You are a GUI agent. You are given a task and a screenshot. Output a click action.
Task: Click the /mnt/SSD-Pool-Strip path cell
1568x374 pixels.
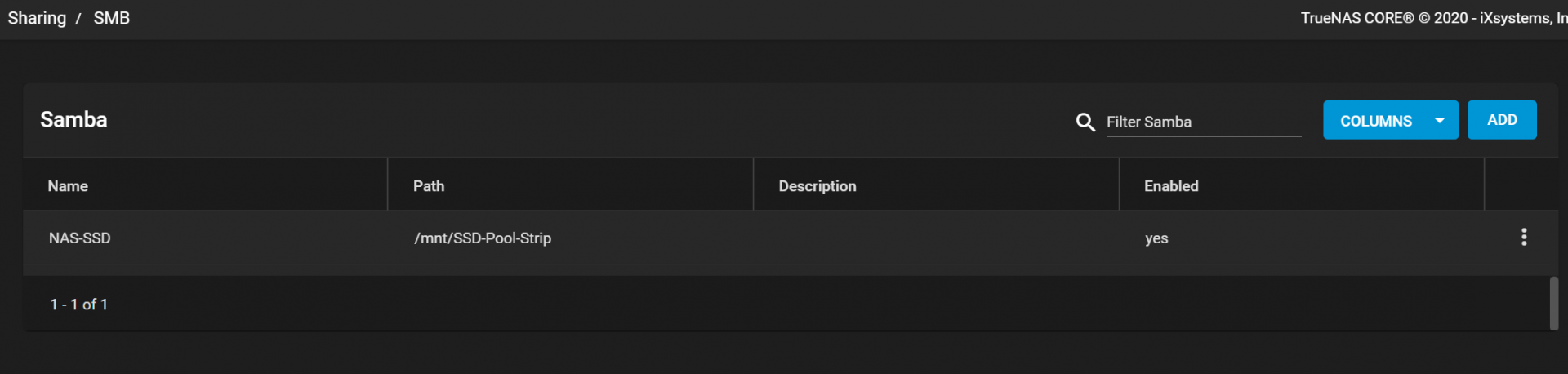click(x=482, y=238)
